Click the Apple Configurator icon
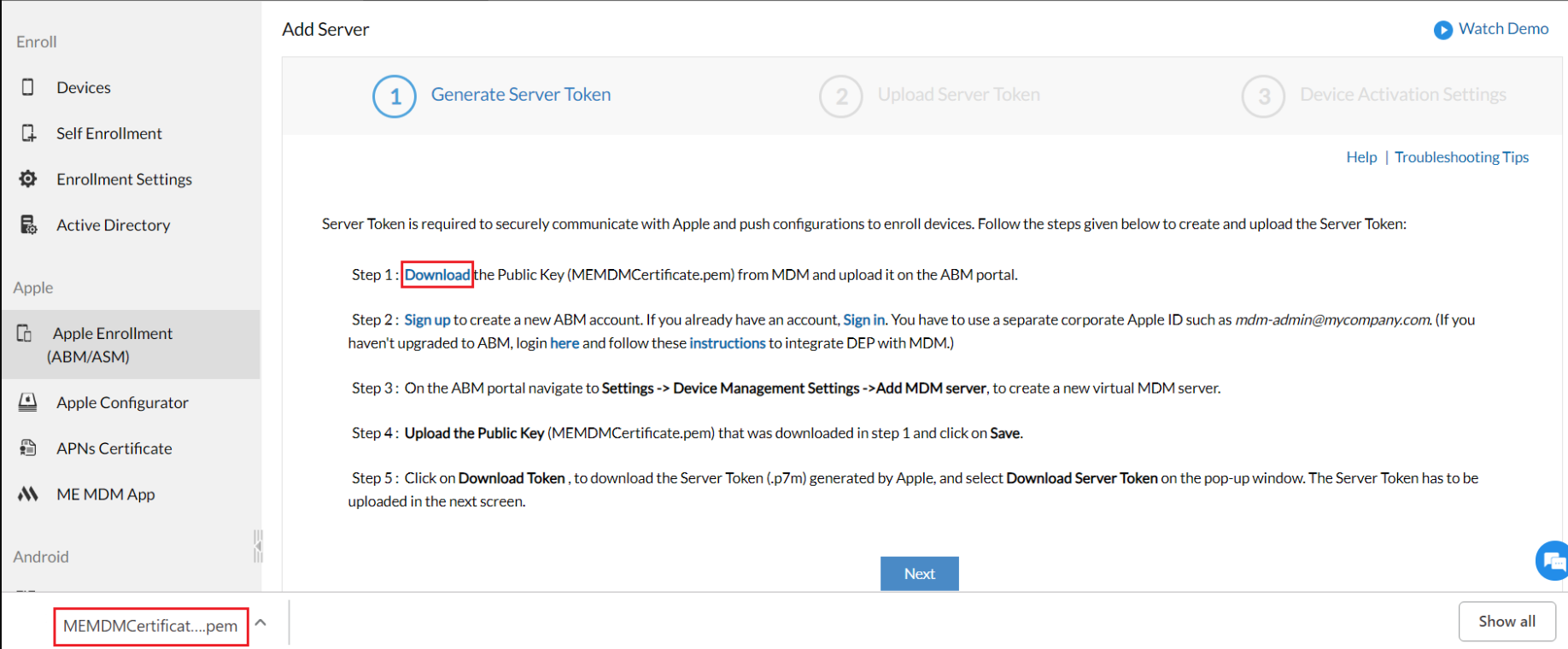The height and width of the screenshot is (649, 1568). [x=28, y=402]
